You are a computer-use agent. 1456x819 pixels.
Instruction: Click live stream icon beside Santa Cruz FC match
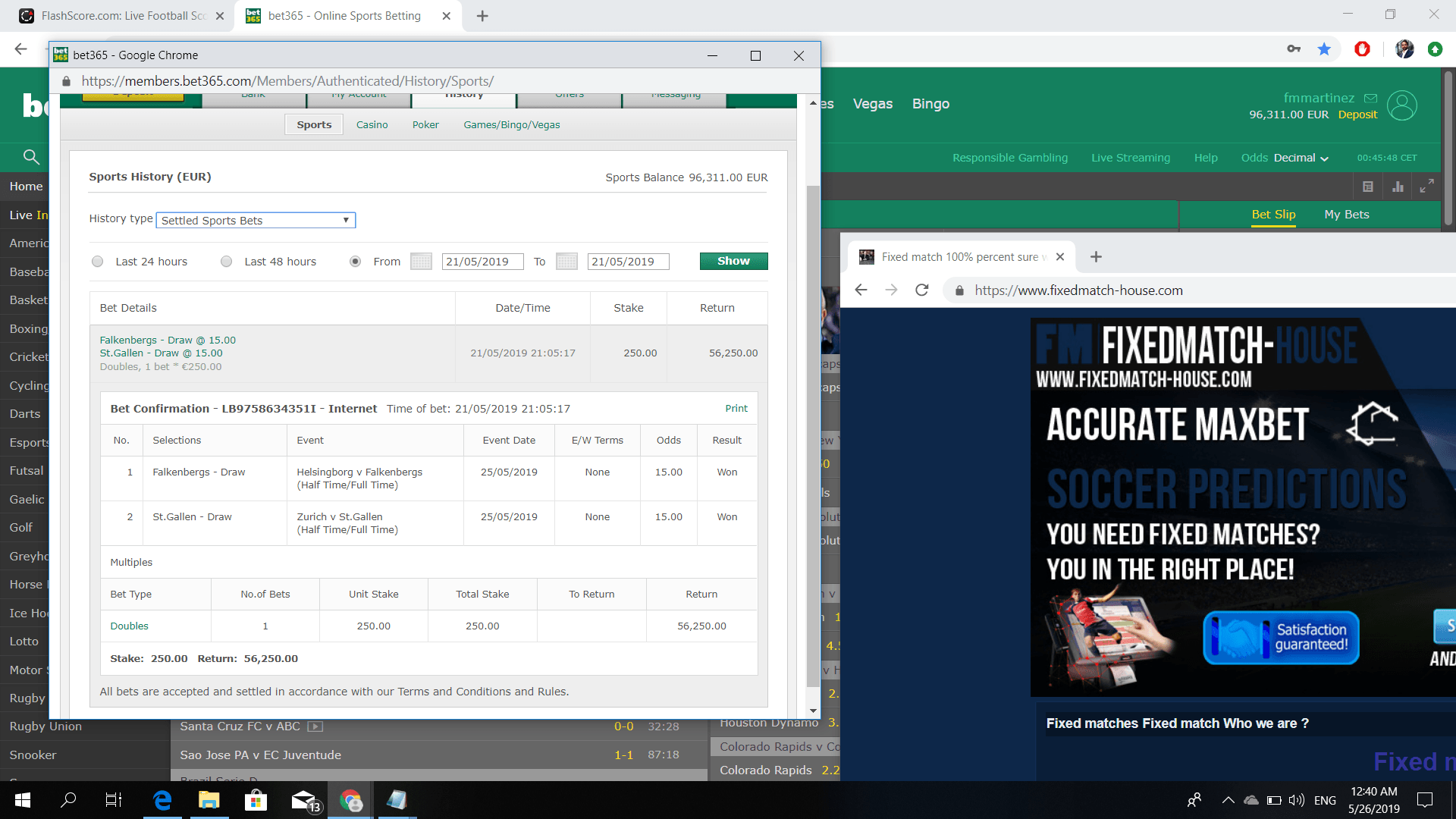coord(315,726)
